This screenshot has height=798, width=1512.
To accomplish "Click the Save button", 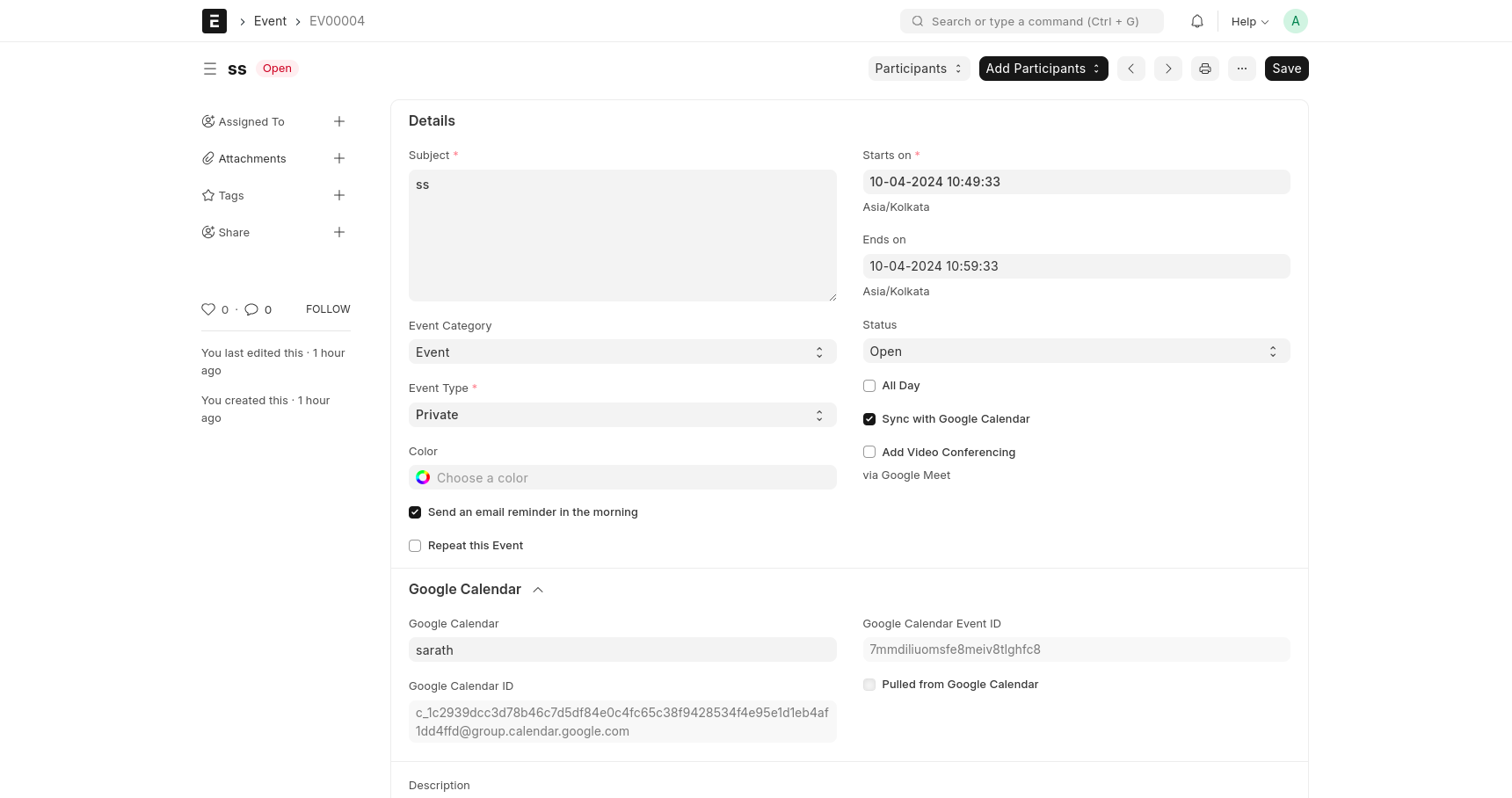I will (x=1286, y=69).
